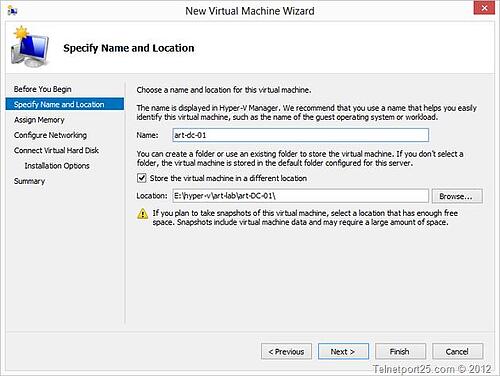Click 'Choose a name and location' text
500x376 pixels.
coord(224,90)
